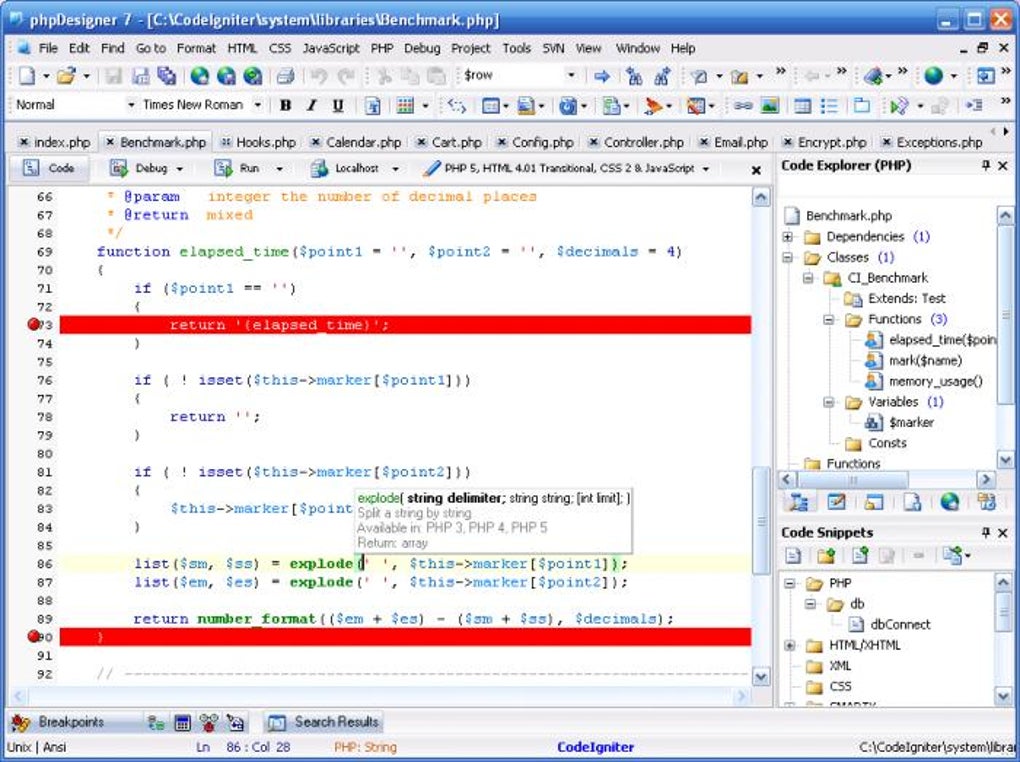The image size is (1020, 762).
Task: Select the memory_usage() function in Code Explorer
Action: click(935, 381)
